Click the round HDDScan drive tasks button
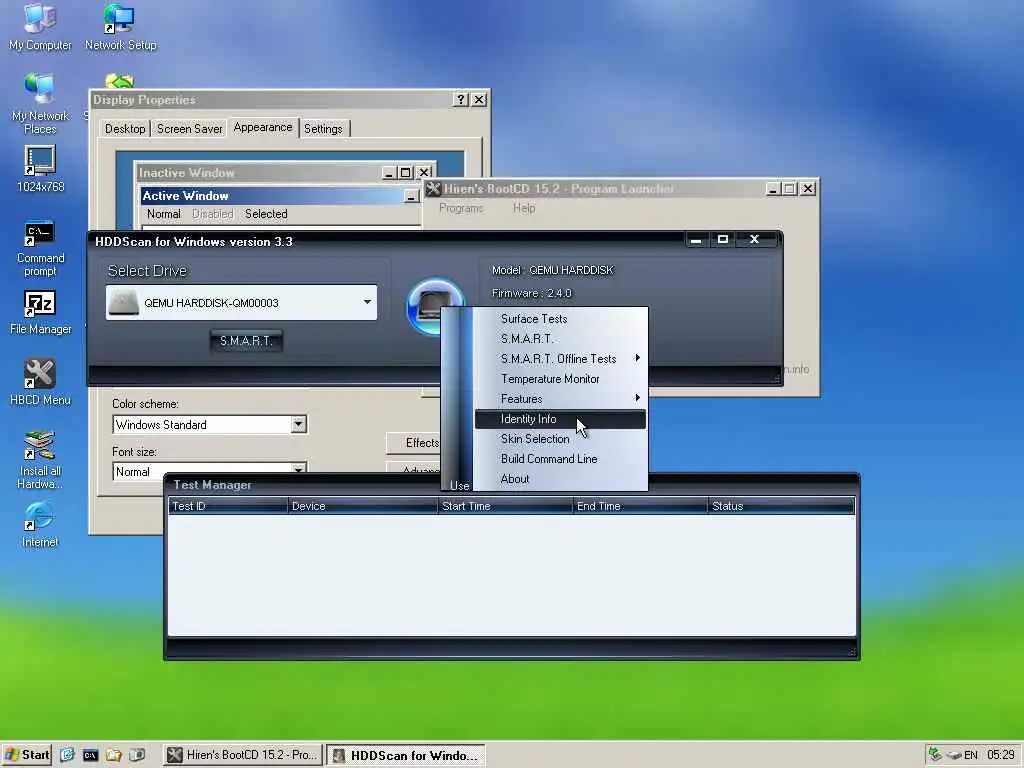 pos(434,306)
